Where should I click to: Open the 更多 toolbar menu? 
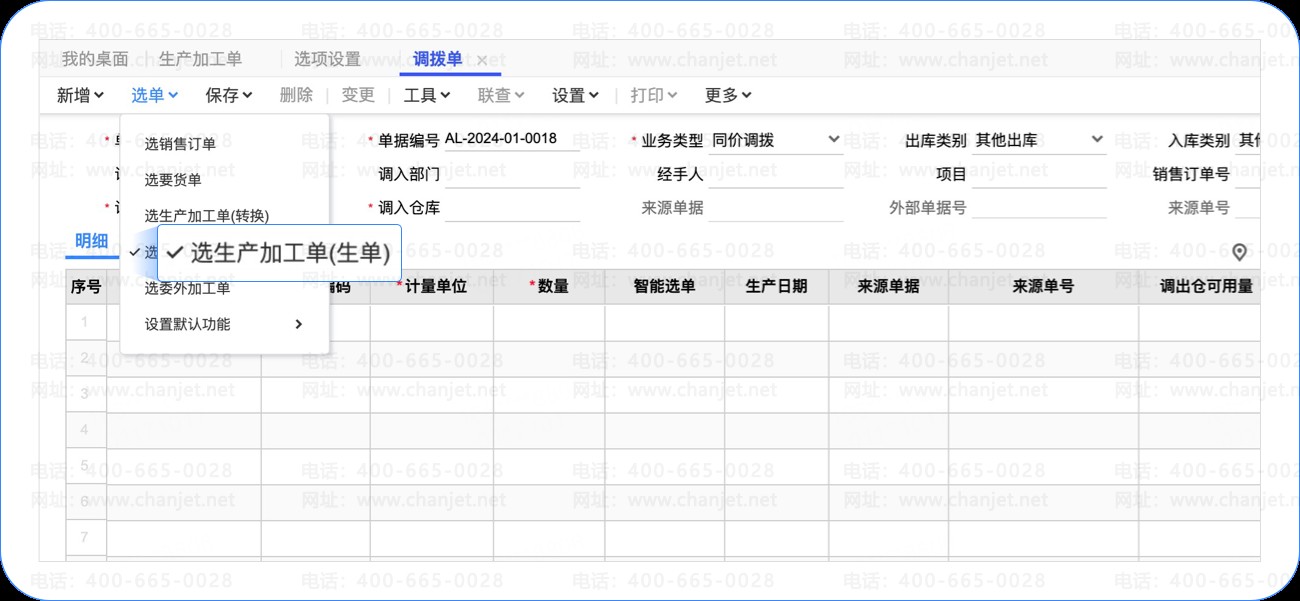coord(728,95)
